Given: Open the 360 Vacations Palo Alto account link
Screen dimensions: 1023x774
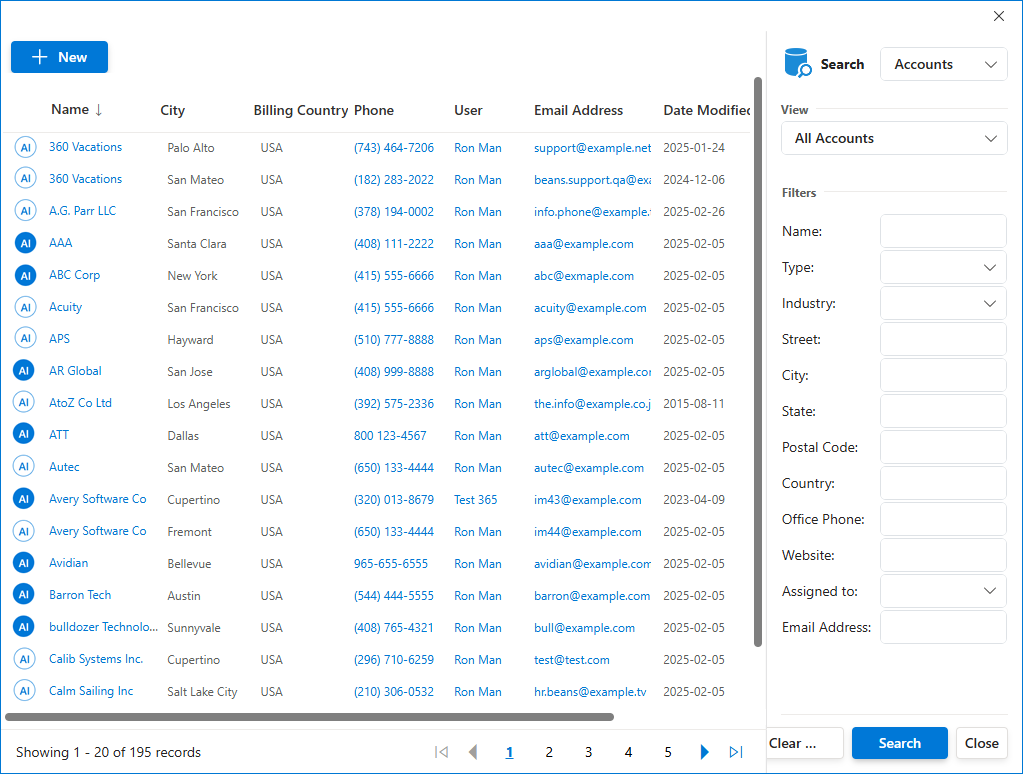Looking at the screenshot, I should (x=85, y=147).
